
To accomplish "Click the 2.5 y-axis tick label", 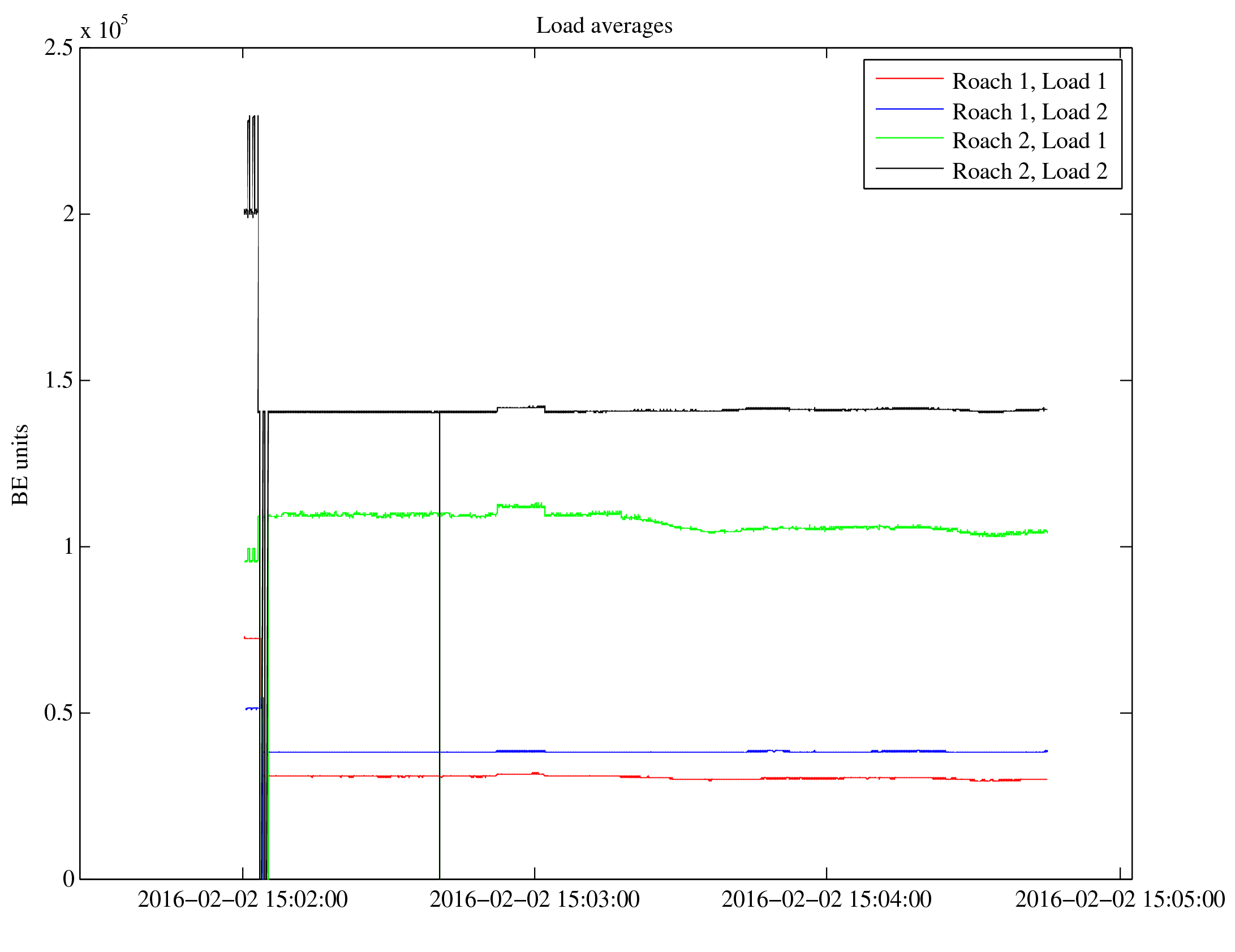I will click(59, 48).
